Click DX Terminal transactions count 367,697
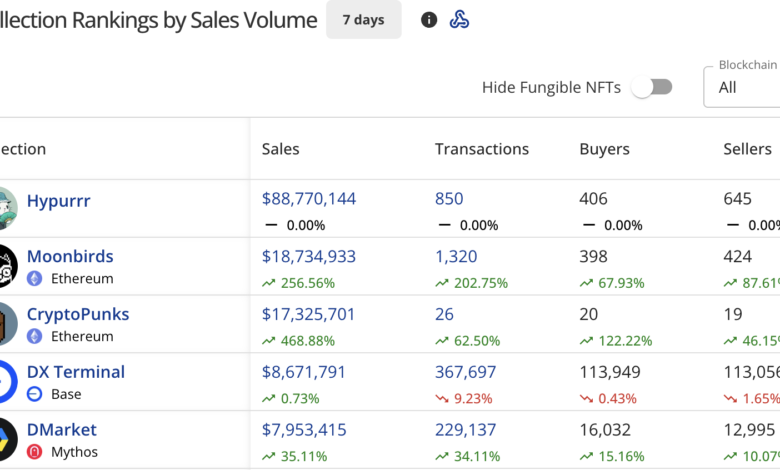 [465, 372]
